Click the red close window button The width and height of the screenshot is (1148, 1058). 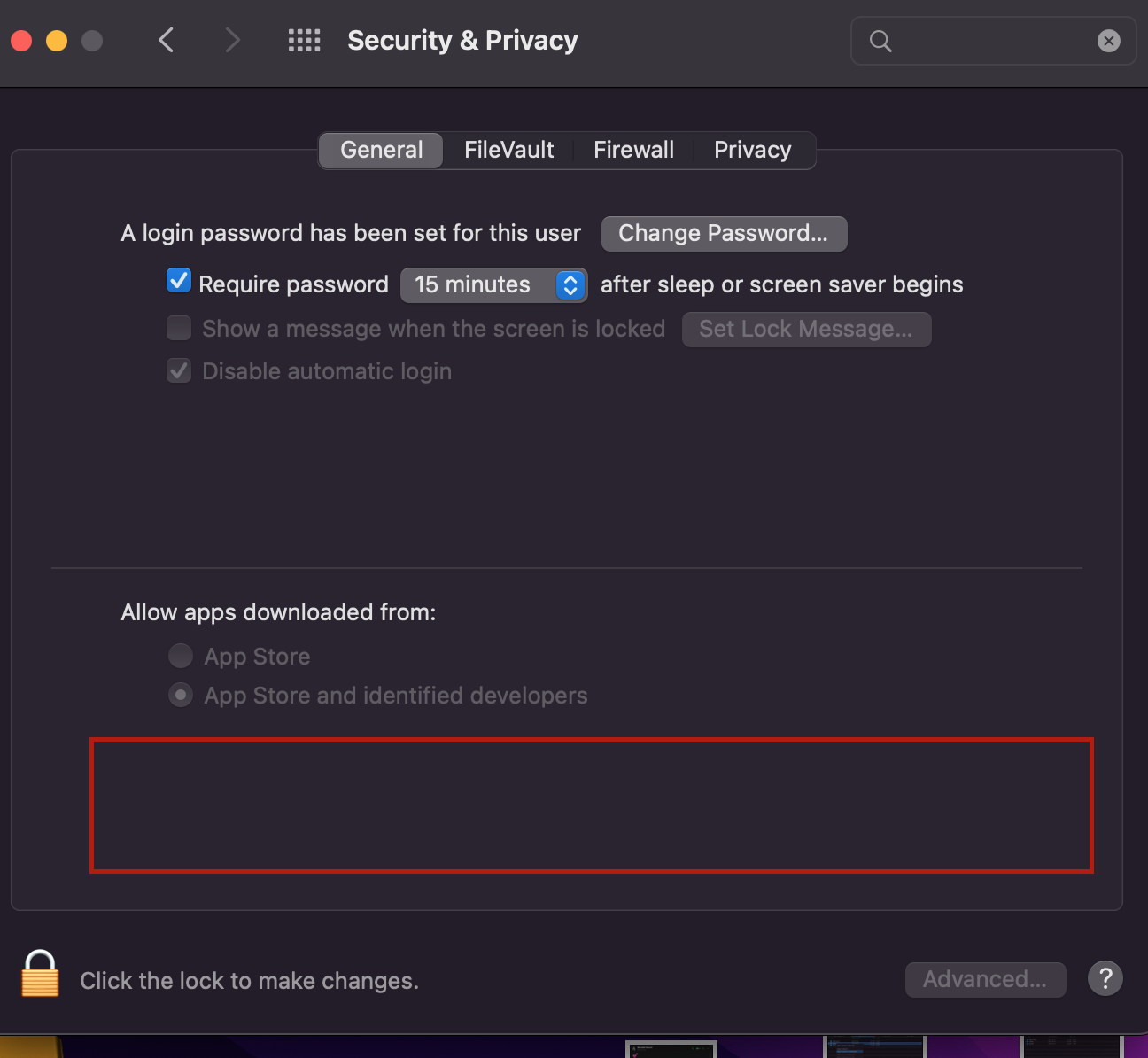click(x=21, y=41)
